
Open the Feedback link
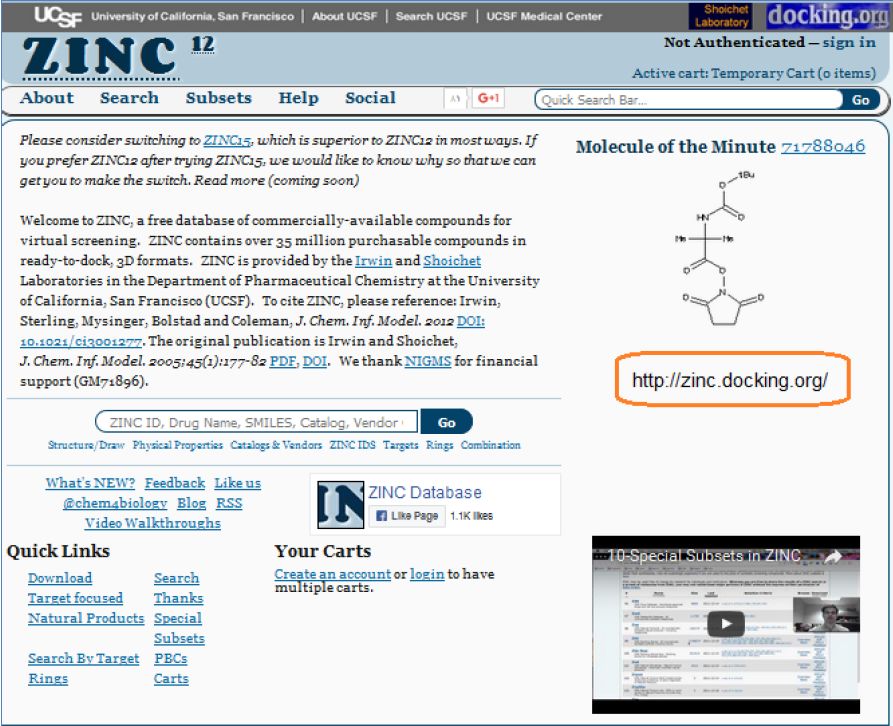click(x=175, y=483)
